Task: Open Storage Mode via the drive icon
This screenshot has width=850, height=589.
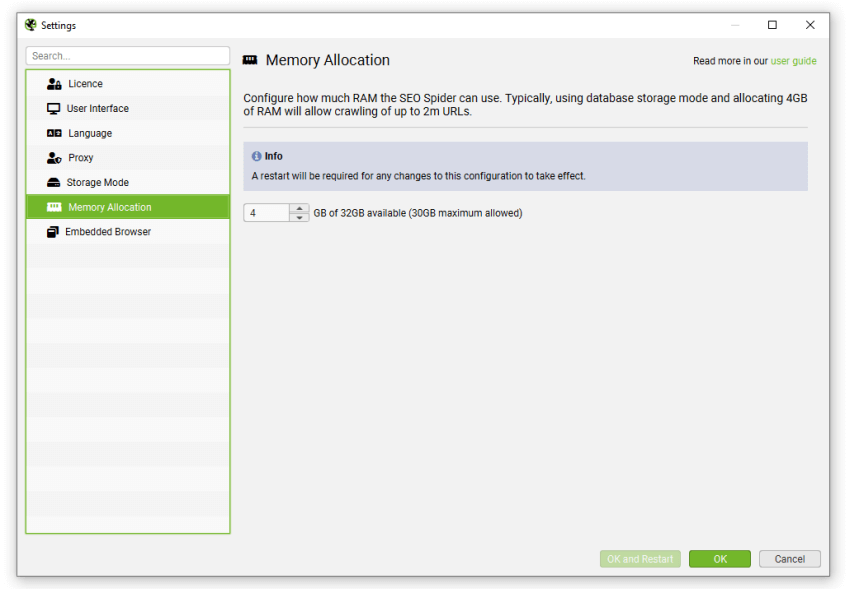Action: tap(54, 182)
